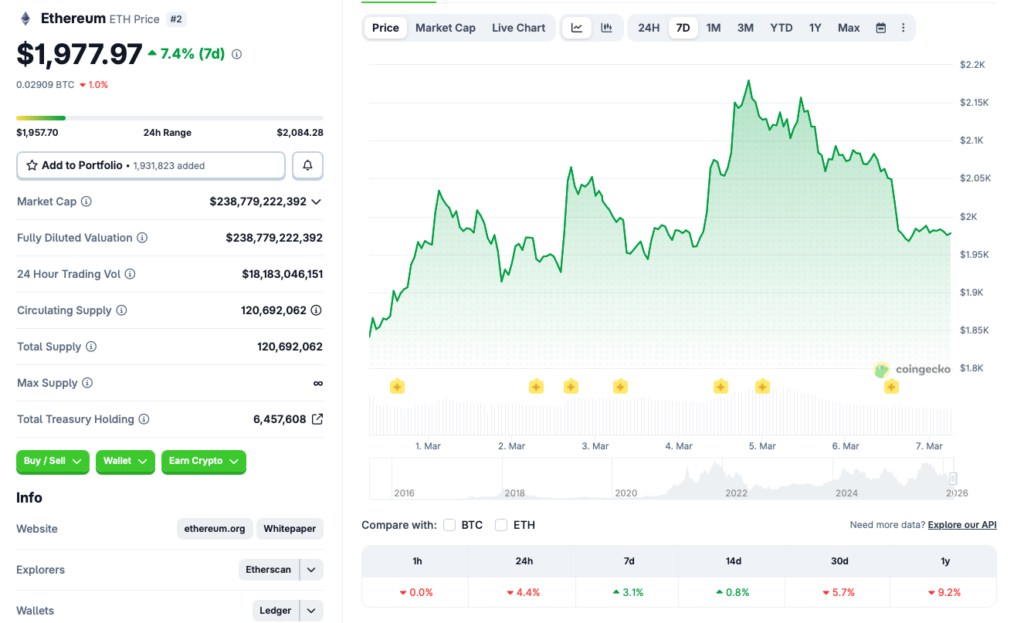Select the line chart view icon
1024x623 pixels.
[576, 27]
